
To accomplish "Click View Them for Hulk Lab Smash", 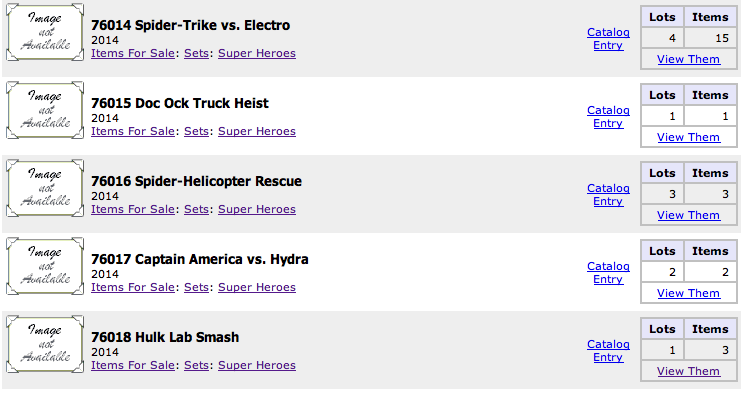I will 688,371.
